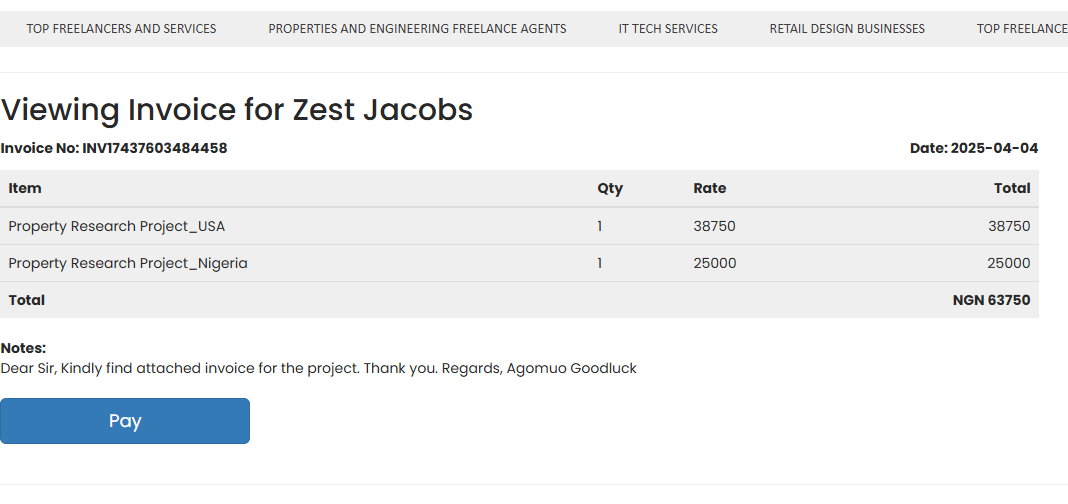The image size is (1068, 504).
Task: Click the invoice date 2025-04-04
Action: (994, 148)
